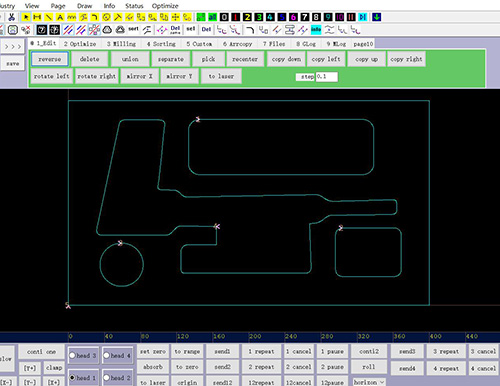Select the head 4 radio button

[x=106, y=356]
